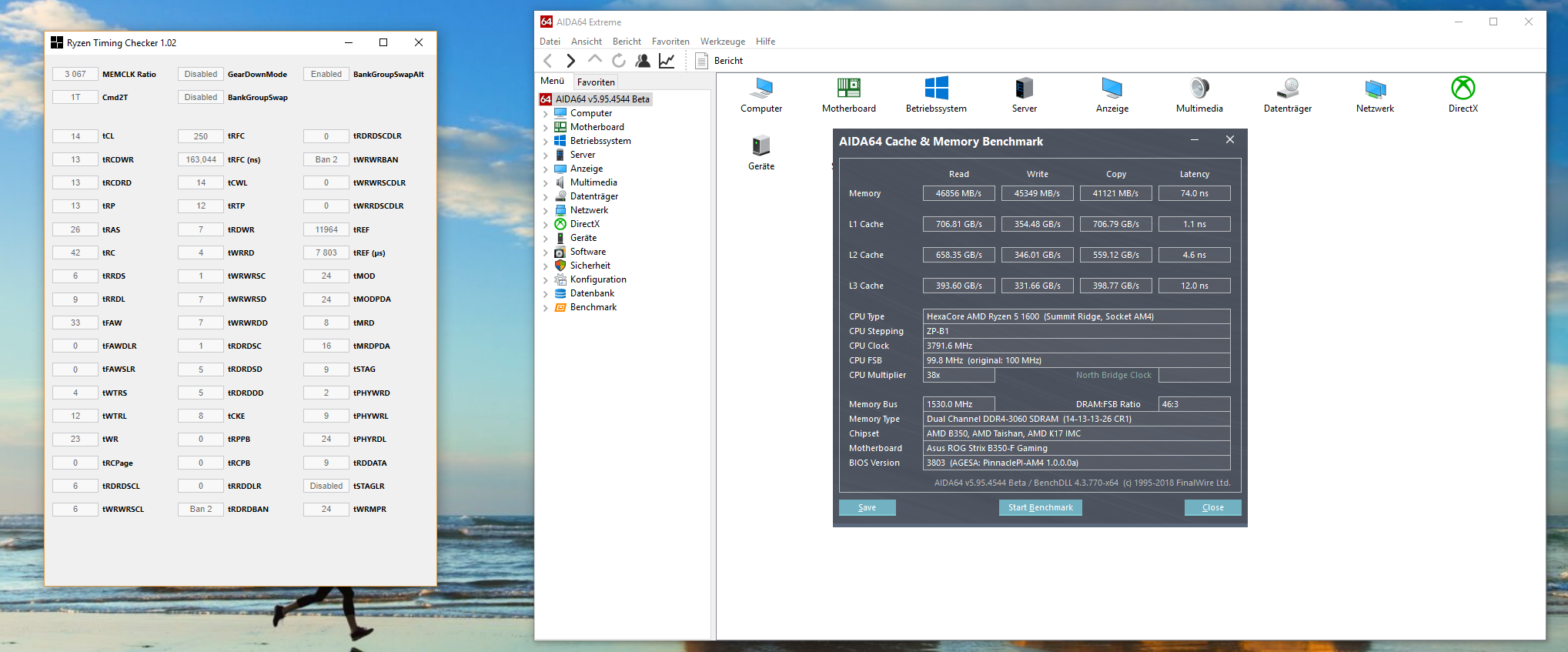Expand the Multimedia tree node

point(546,183)
